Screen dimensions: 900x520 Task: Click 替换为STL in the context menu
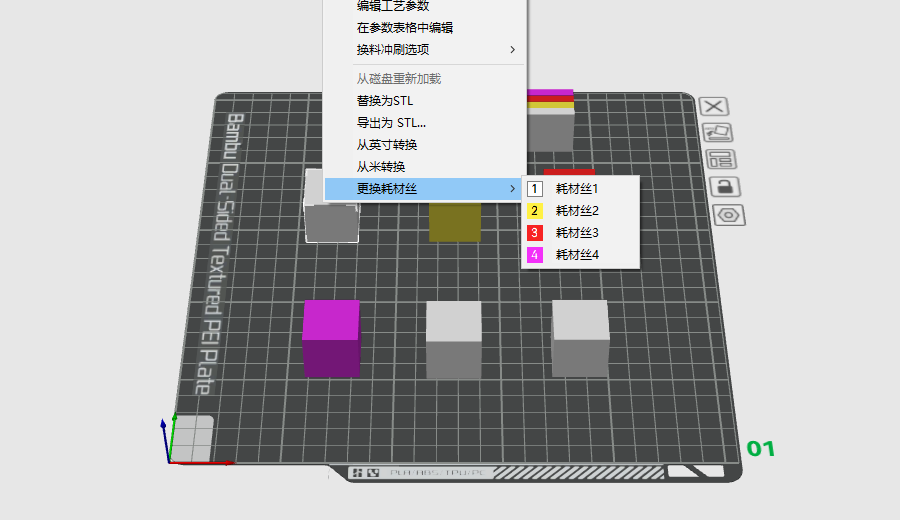pyautogui.click(x=385, y=101)
